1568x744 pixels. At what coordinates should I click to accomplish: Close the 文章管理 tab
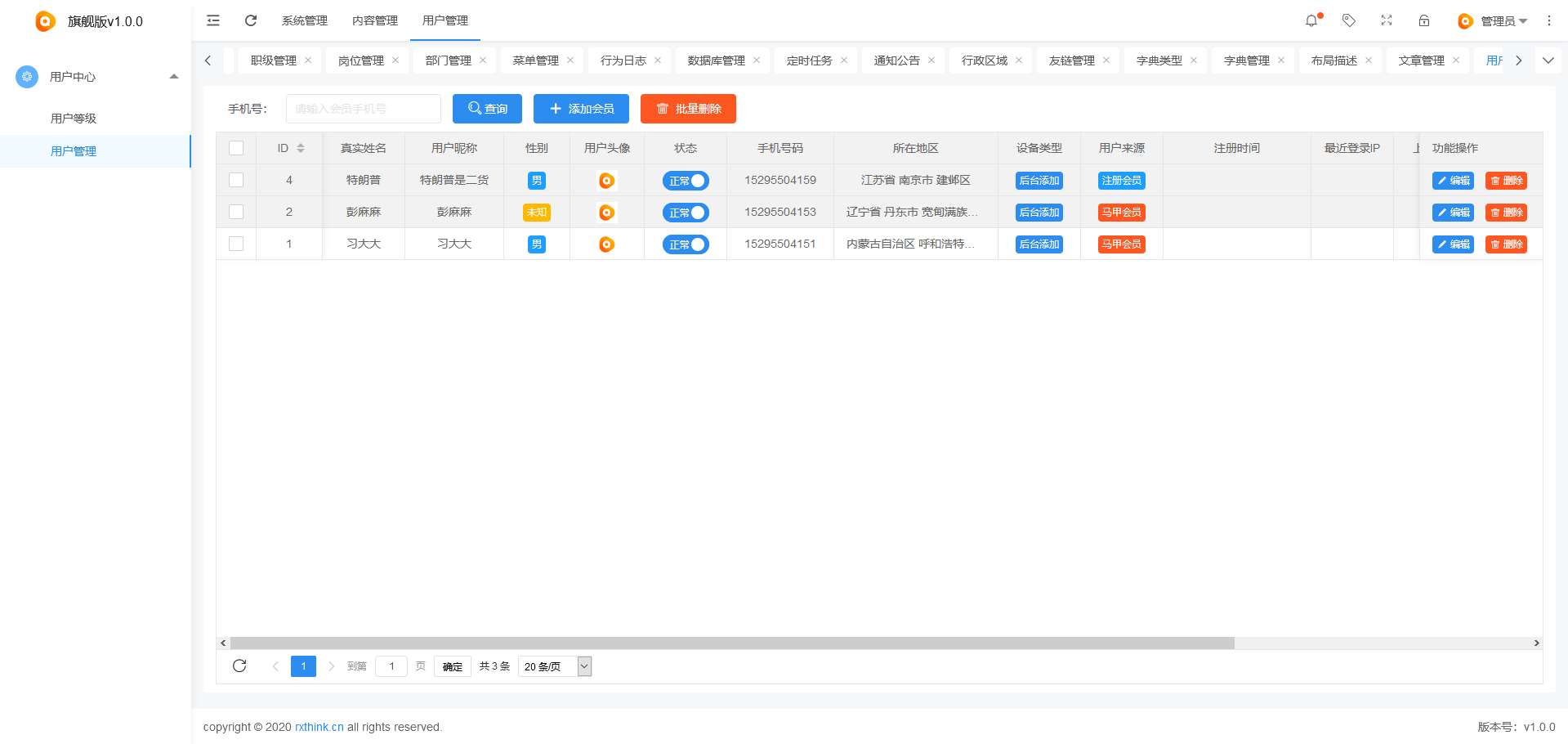coord(1456,60)
